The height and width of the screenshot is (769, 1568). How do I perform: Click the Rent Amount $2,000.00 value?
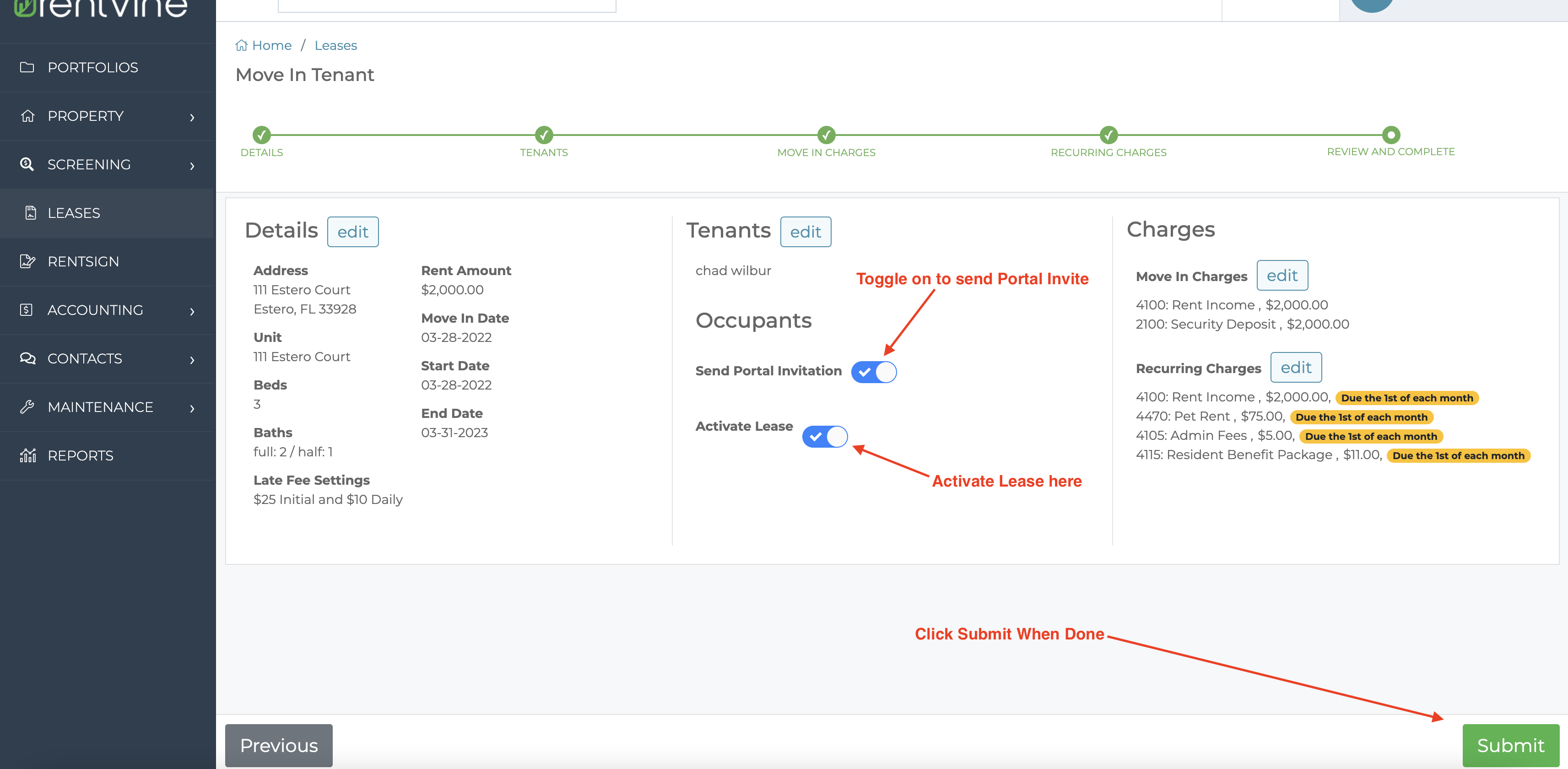[452, 290]
